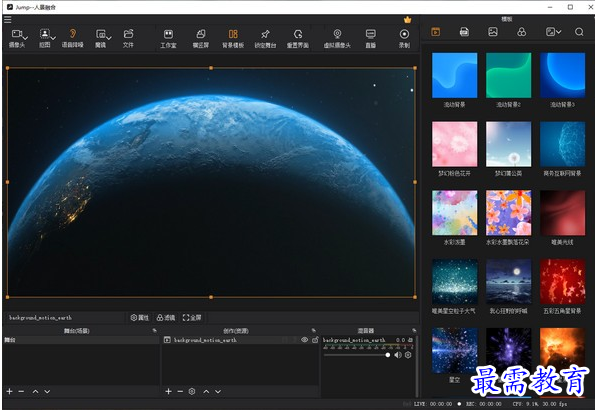The width and height of the screenshot is (595, 412).
Task: Pick the orange flowers on purple template
Action: [508, 212]
